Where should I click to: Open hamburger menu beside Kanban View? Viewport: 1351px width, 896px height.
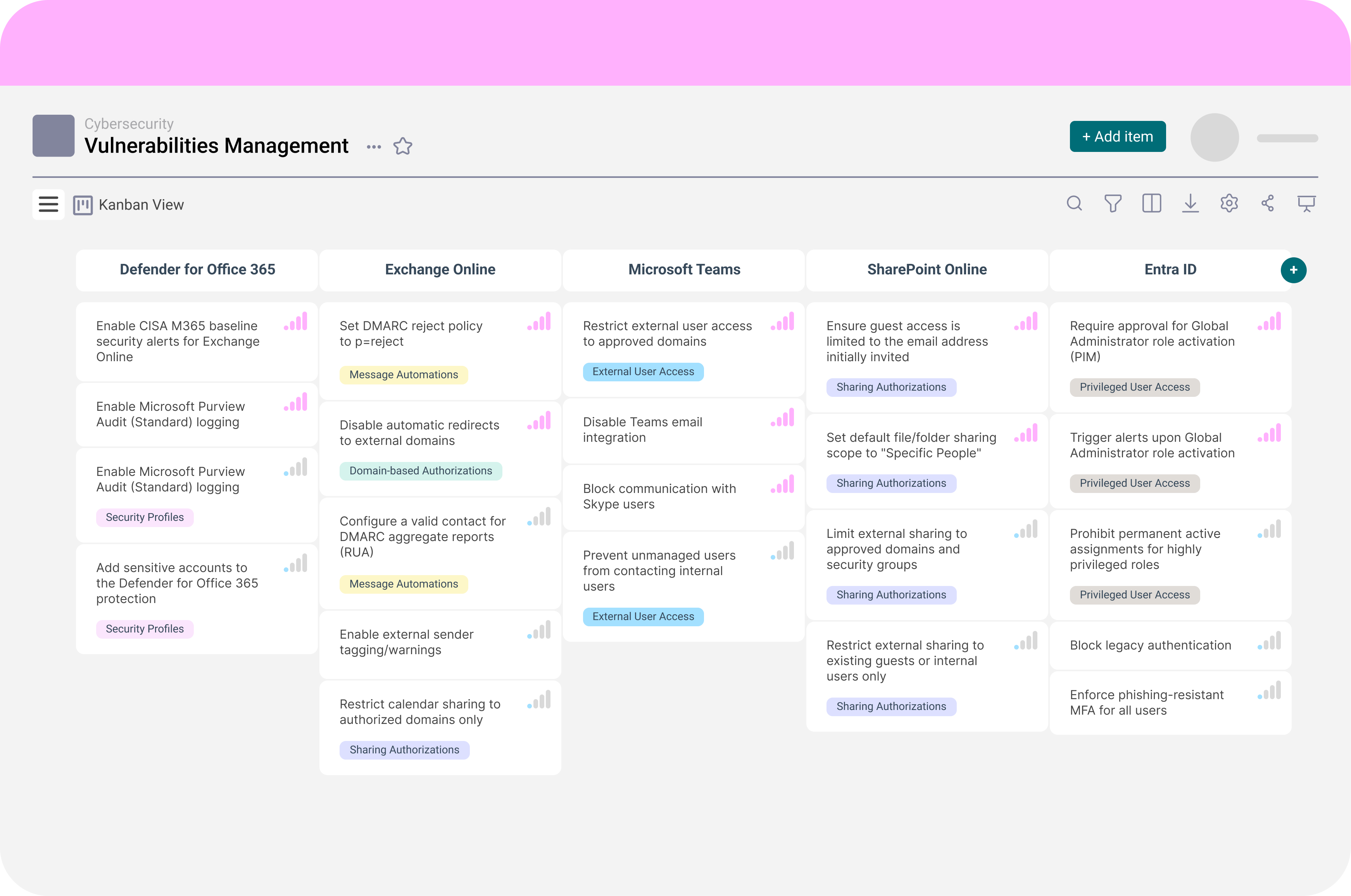pyautogui.click(x=48, y=205)
